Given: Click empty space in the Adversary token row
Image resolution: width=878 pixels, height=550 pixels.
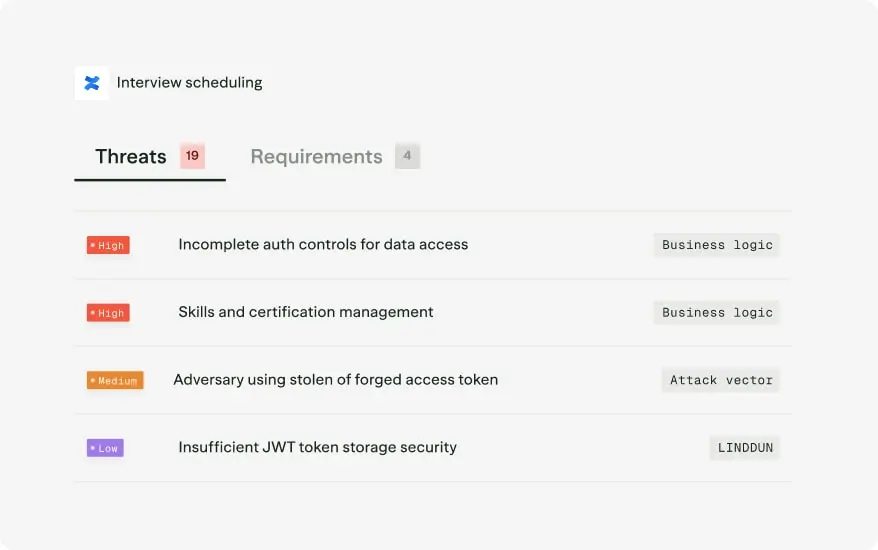Looking at the screenshot, I should click(580, 380).
